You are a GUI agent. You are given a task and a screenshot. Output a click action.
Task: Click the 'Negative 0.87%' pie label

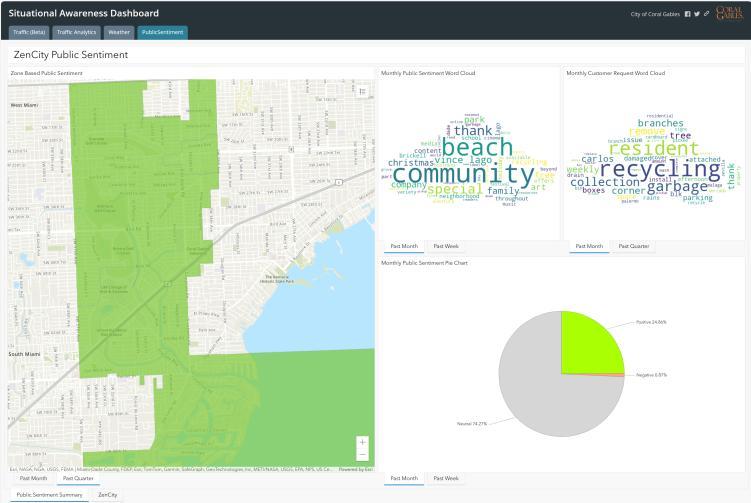click(651, 375)
